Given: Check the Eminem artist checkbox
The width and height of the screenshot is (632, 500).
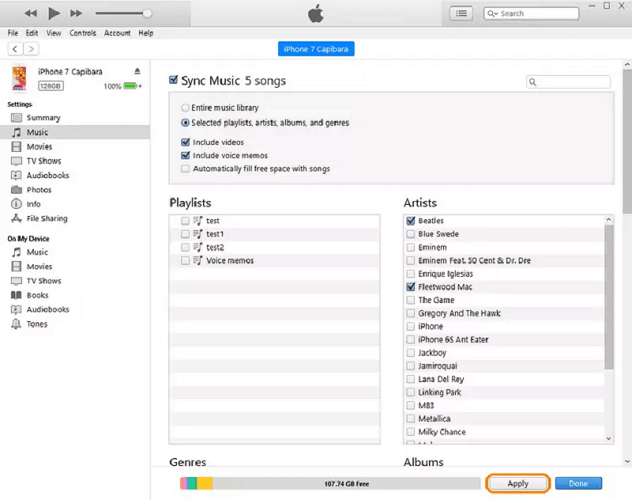Looking at the screenshot, I should point(411,247).
